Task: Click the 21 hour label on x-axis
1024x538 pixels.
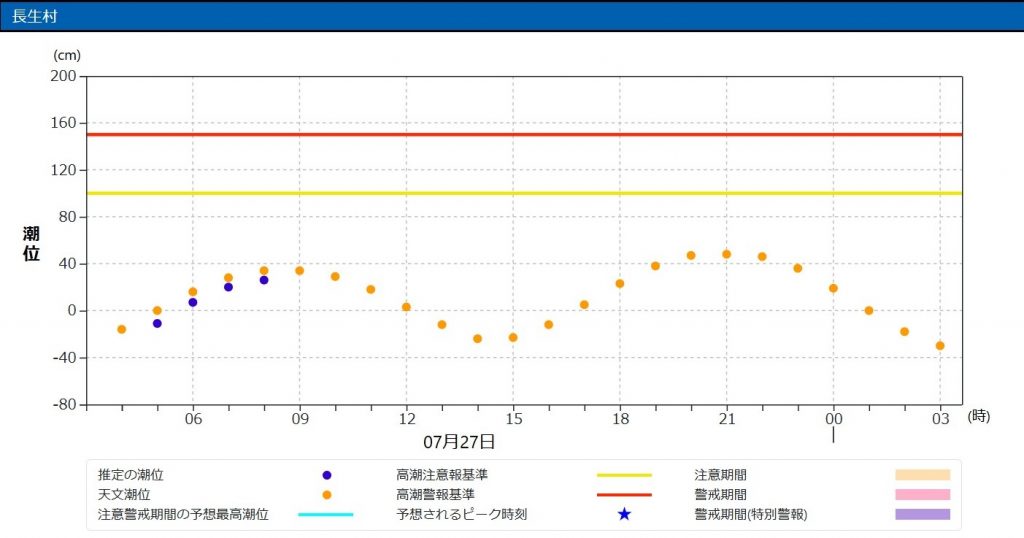Action: pyautogui.click(x=727, y=419)
